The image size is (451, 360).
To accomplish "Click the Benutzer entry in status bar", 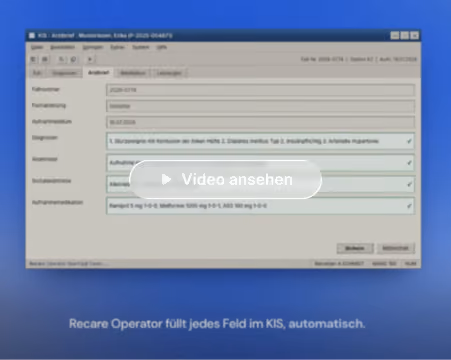I will (x=339, y=264).
